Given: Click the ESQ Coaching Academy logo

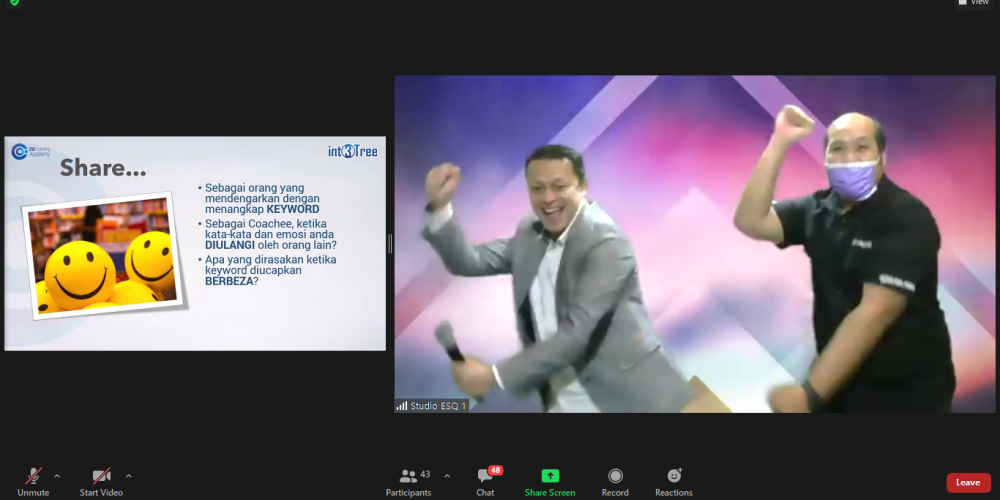Looking at the screenshot, I should click(31, 151).
